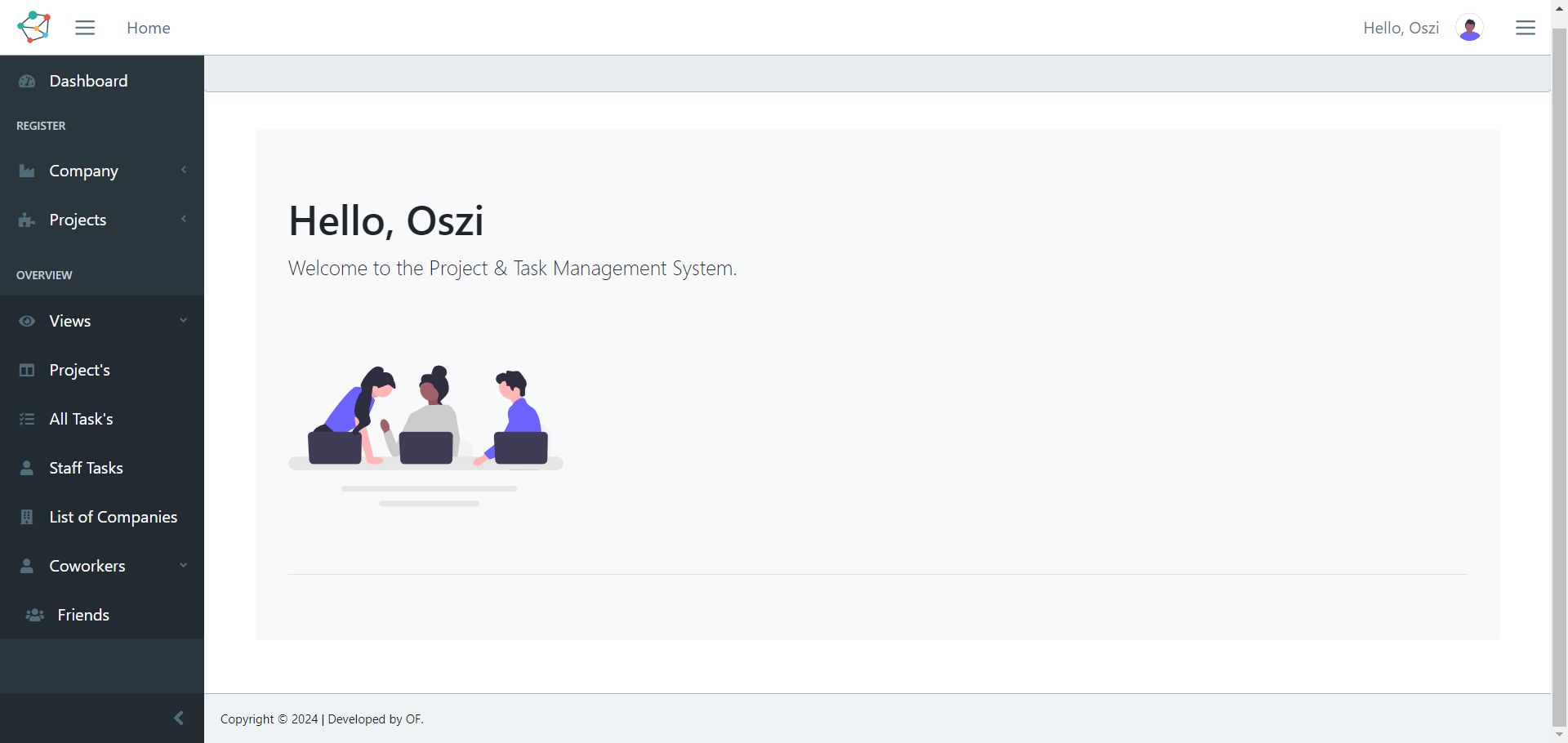Open the right-side hamburger menu
The width and height of the screenshot is (1568, 743).
(1525, 28)
